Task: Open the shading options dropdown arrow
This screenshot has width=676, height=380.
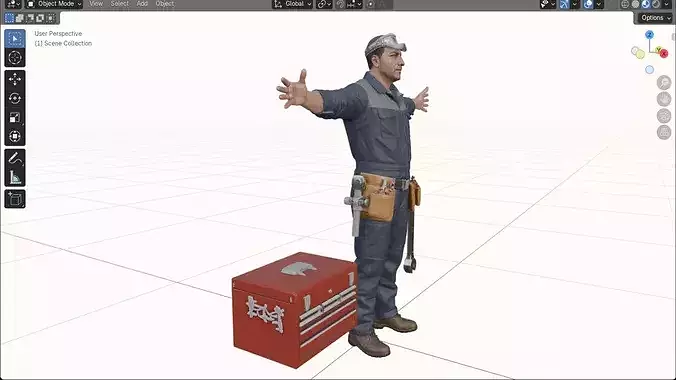Action: [667, 4]
